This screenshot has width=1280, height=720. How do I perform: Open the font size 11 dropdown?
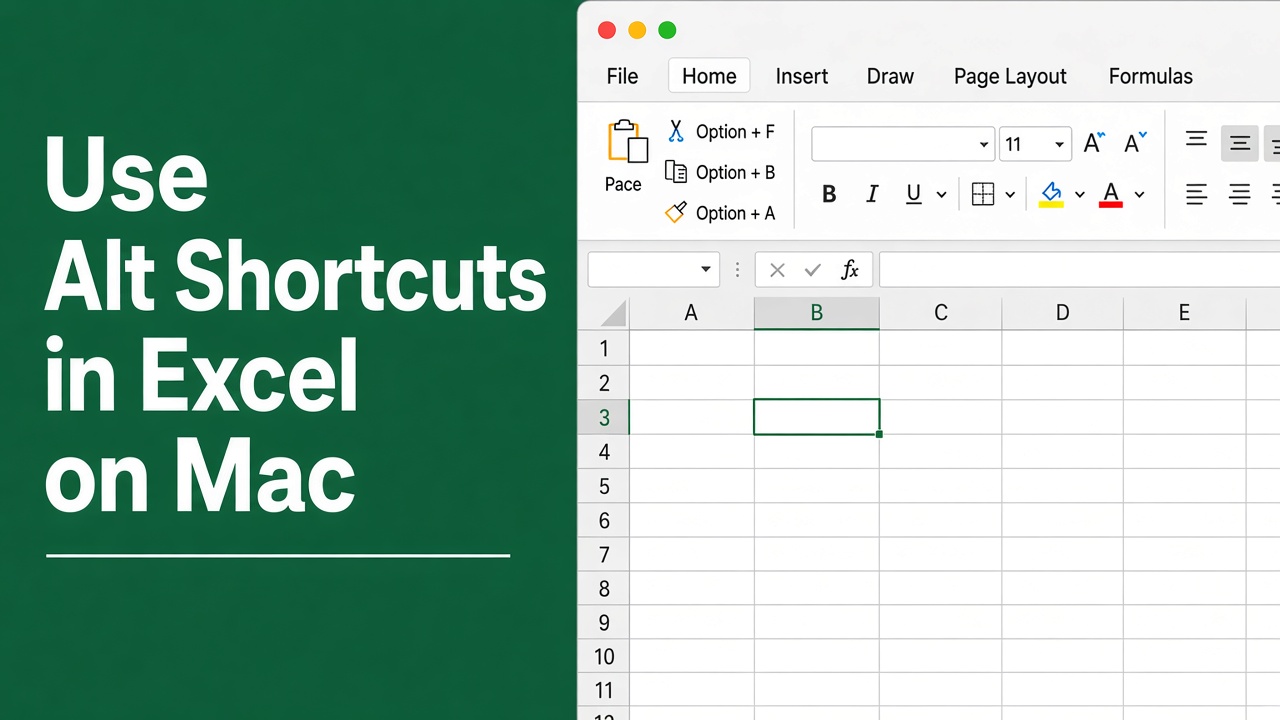[1035, 144]
